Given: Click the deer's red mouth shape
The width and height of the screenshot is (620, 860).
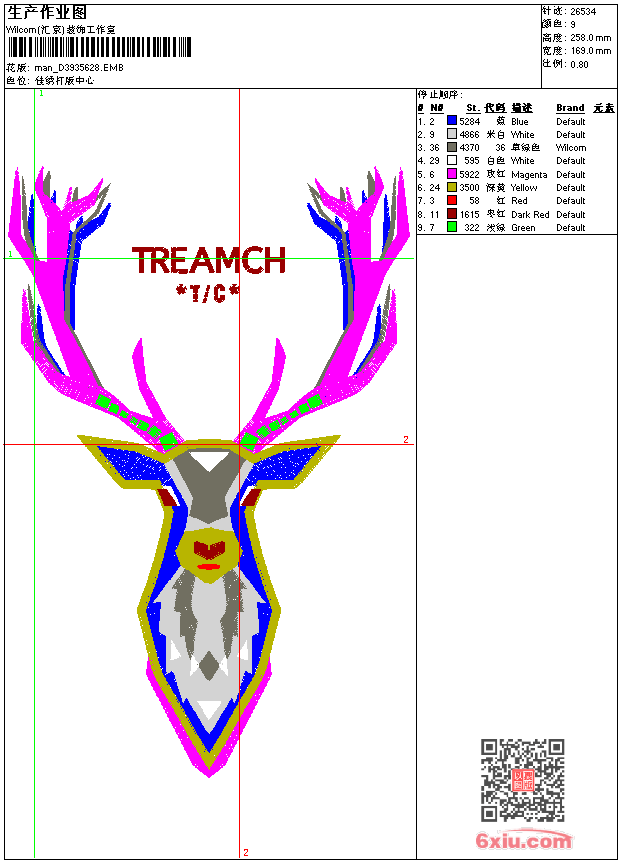Looking at the screenshot, I should tap(208, 566).
